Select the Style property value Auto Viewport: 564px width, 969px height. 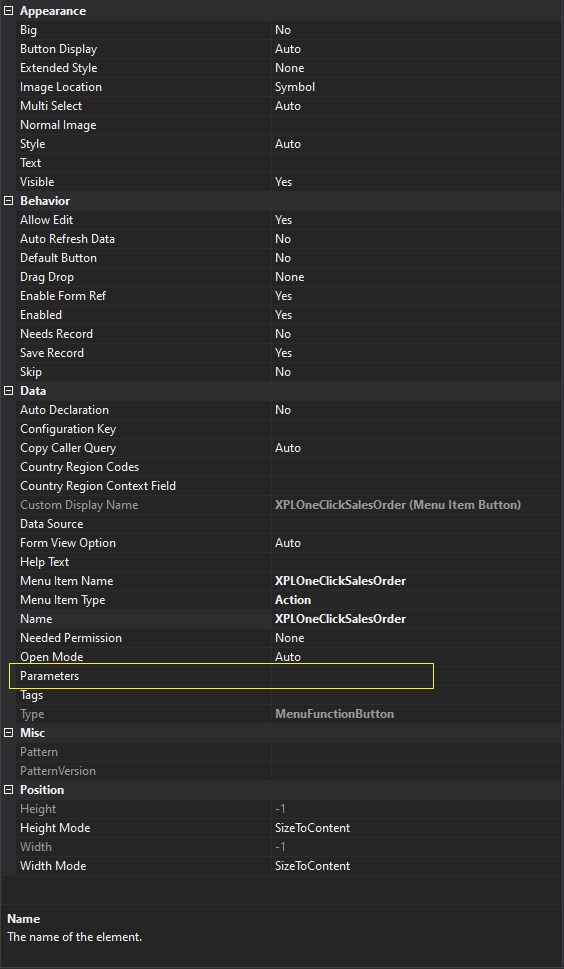tap(288, 144)
